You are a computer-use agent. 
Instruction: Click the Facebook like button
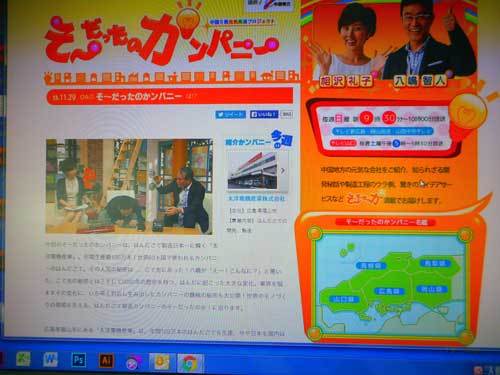264,114
